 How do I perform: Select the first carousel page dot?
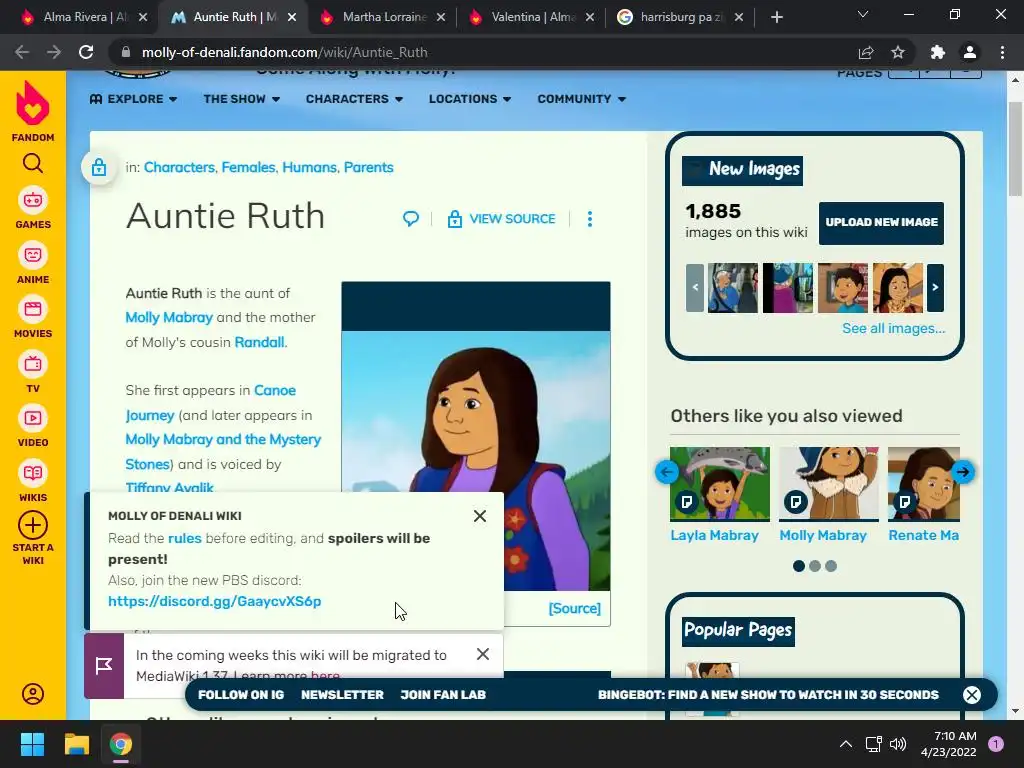click(799, 566)
